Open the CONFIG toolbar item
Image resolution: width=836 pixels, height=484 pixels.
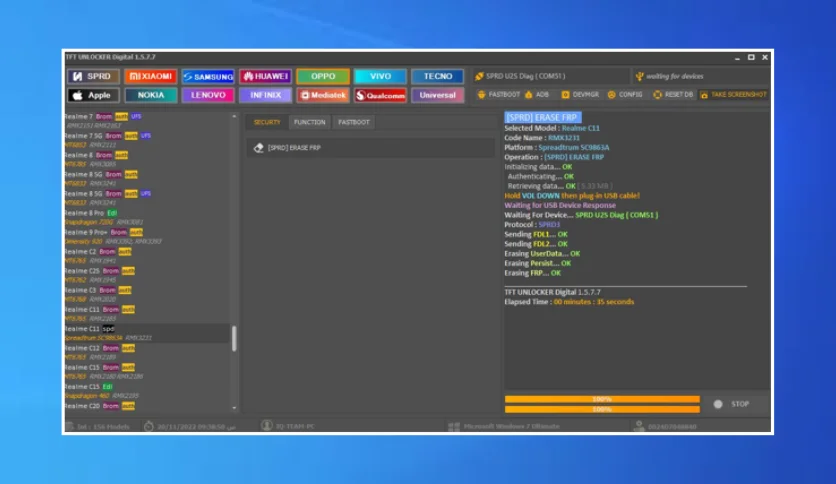tap(625, 94)
